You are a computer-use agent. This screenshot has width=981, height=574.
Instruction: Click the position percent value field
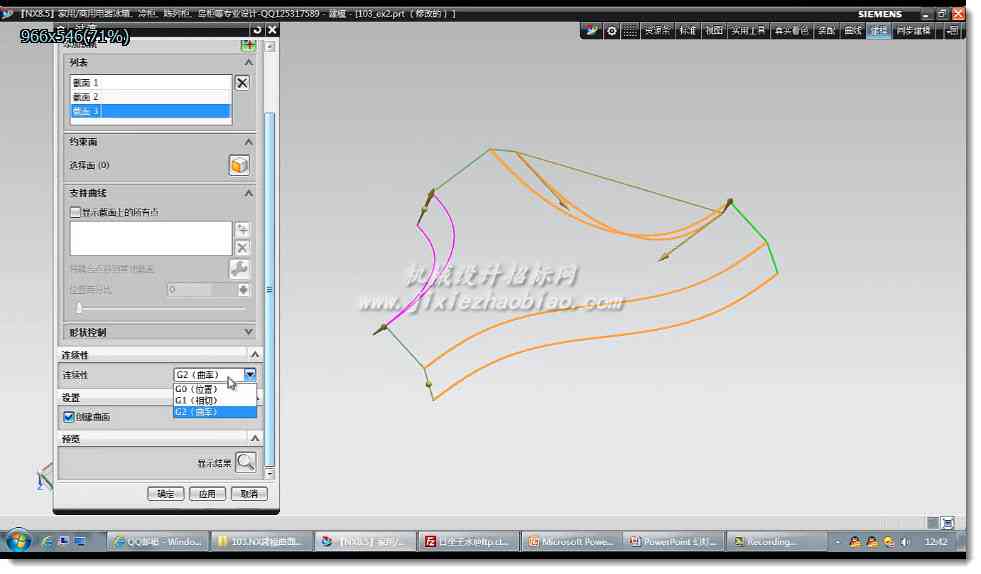201,290
